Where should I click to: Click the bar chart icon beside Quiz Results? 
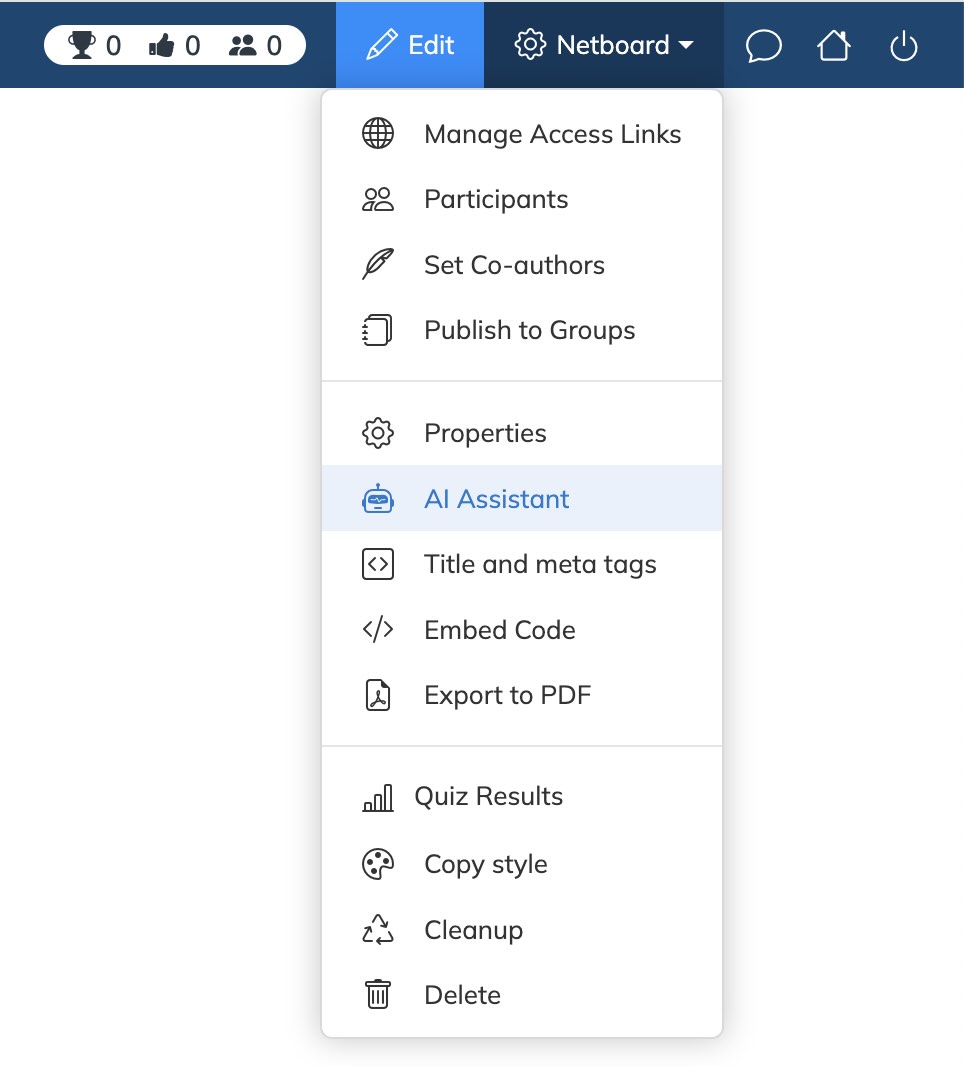378,797
